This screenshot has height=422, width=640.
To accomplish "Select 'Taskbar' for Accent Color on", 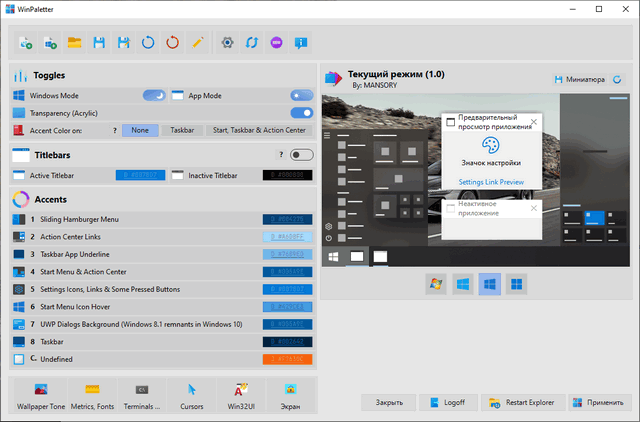I will click(x=182, y=130).
